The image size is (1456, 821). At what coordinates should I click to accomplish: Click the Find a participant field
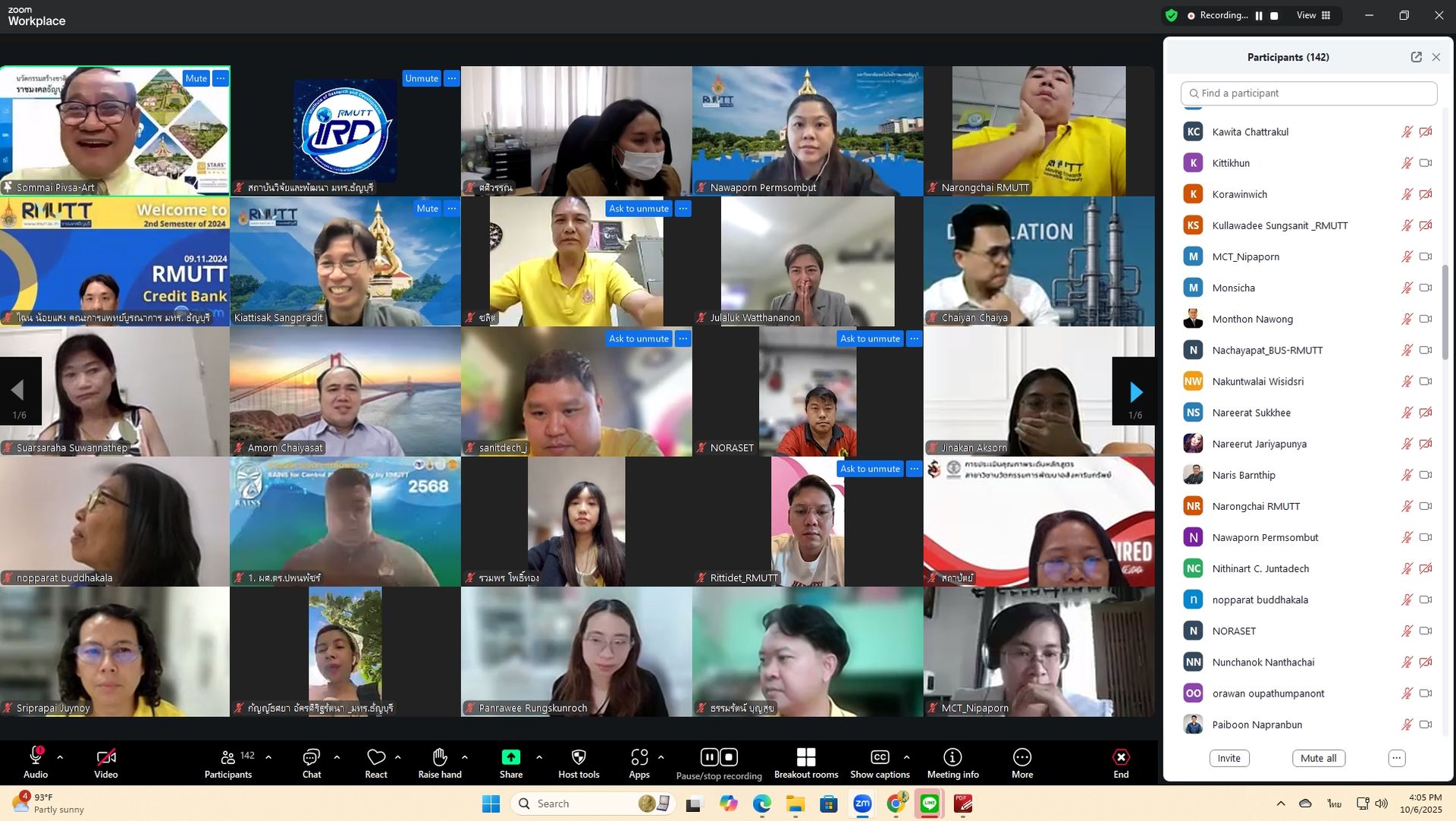1309,93
